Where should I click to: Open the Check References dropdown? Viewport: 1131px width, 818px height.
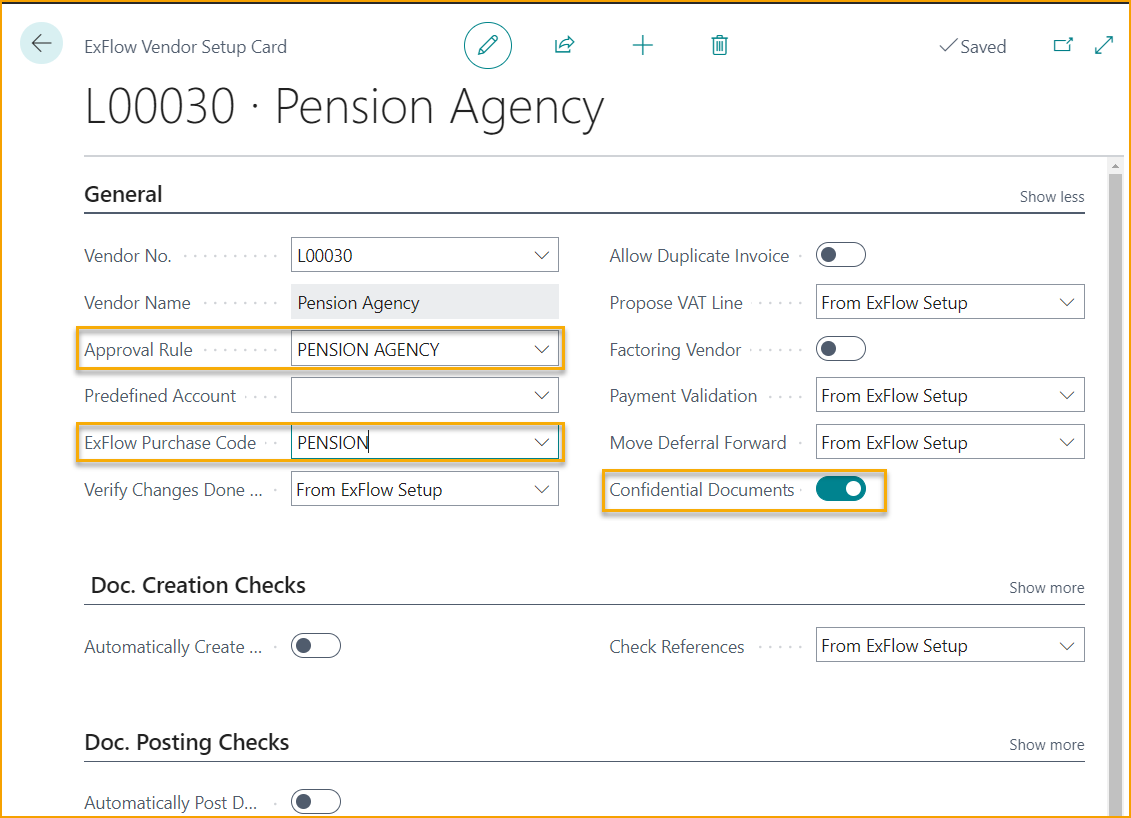click(1067, 646)
